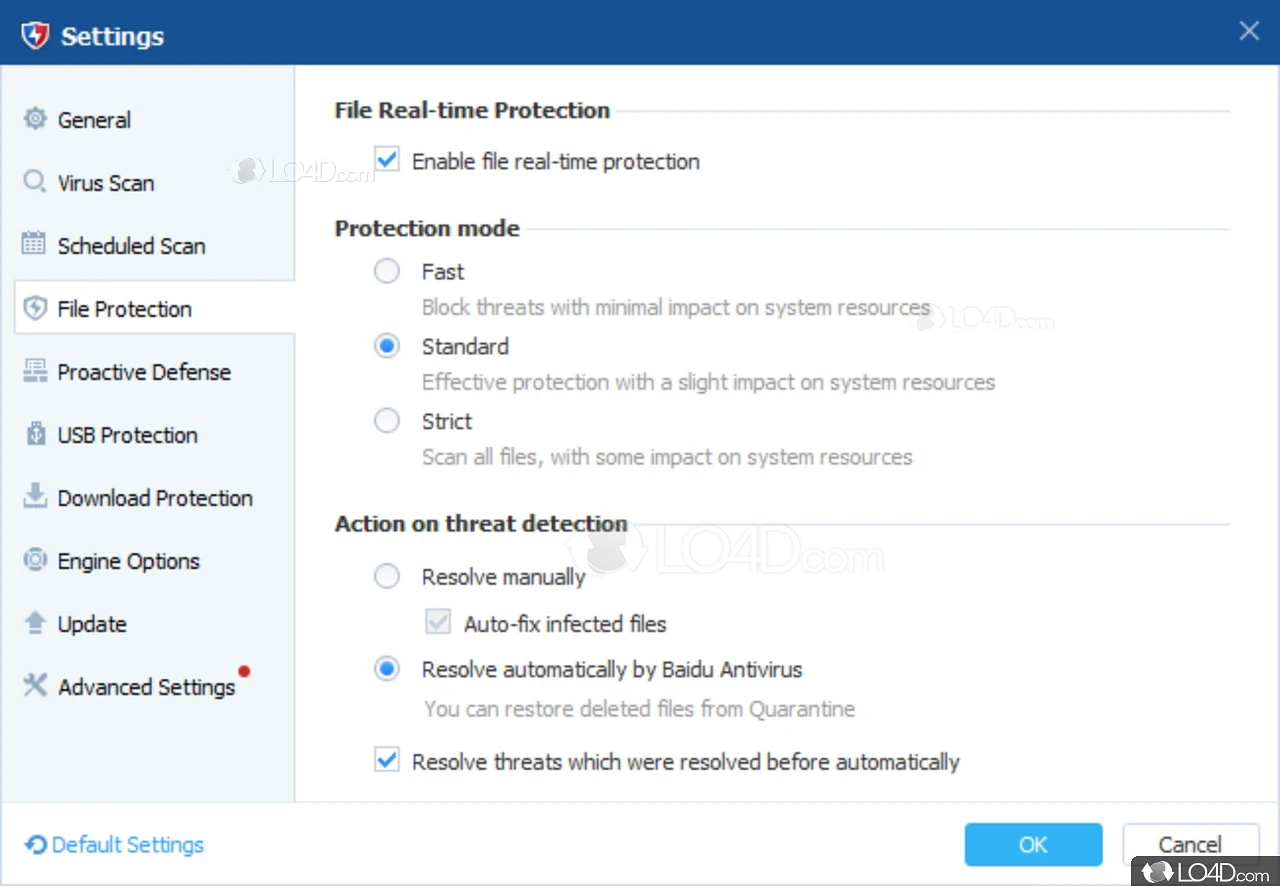1280x886 pixels.
Task: Click the Proactive Defense firewall icon
Action: pos(35,371)
